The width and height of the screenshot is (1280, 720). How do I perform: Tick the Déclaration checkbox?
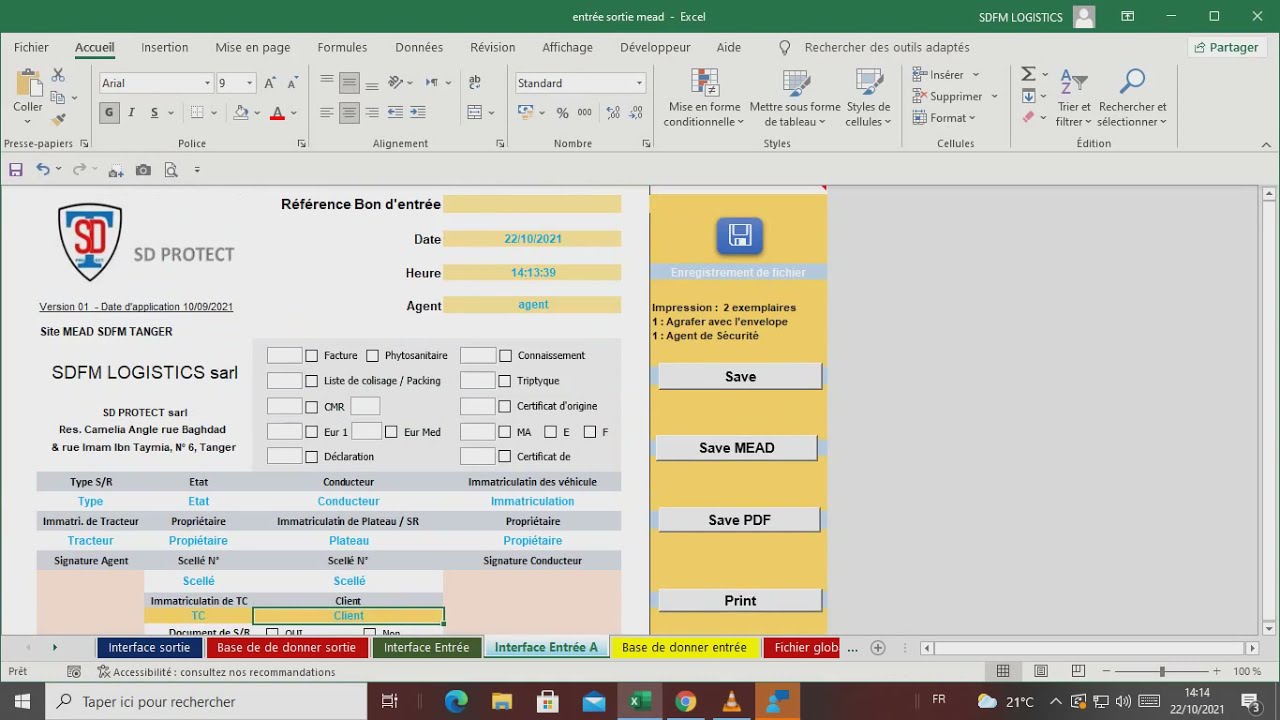[x=312, y=457]
